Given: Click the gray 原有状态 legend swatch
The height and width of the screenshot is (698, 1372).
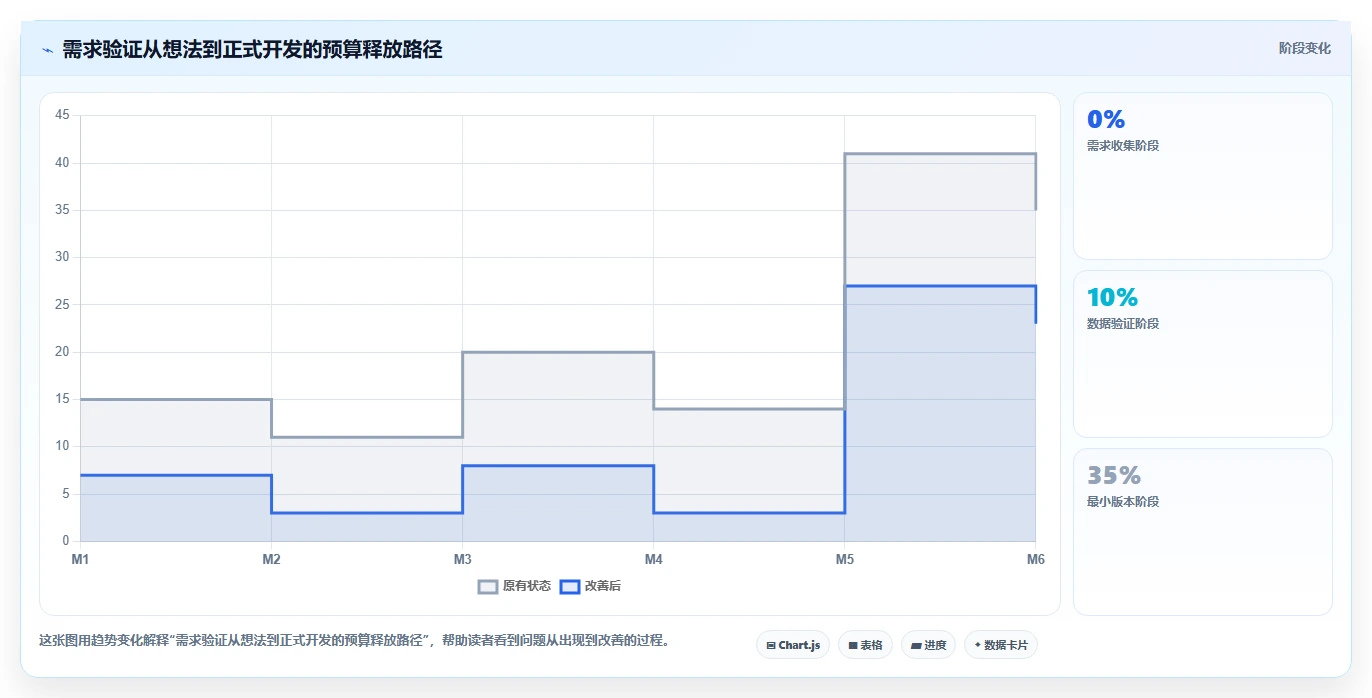Looking at the screenshot, I should pyautogui.click(x=488, y=586).
